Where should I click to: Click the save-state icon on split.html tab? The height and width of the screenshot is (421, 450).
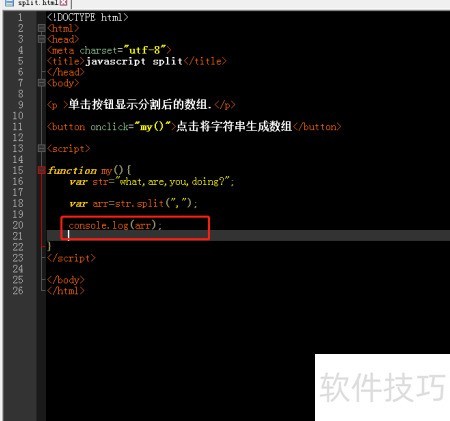coord(9,3)
